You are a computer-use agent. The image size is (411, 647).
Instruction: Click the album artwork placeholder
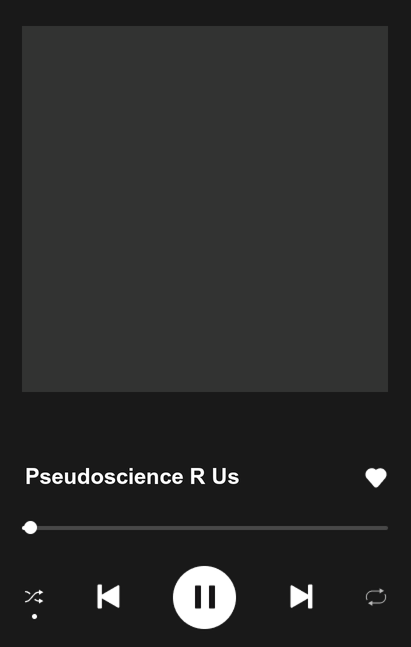205,209
